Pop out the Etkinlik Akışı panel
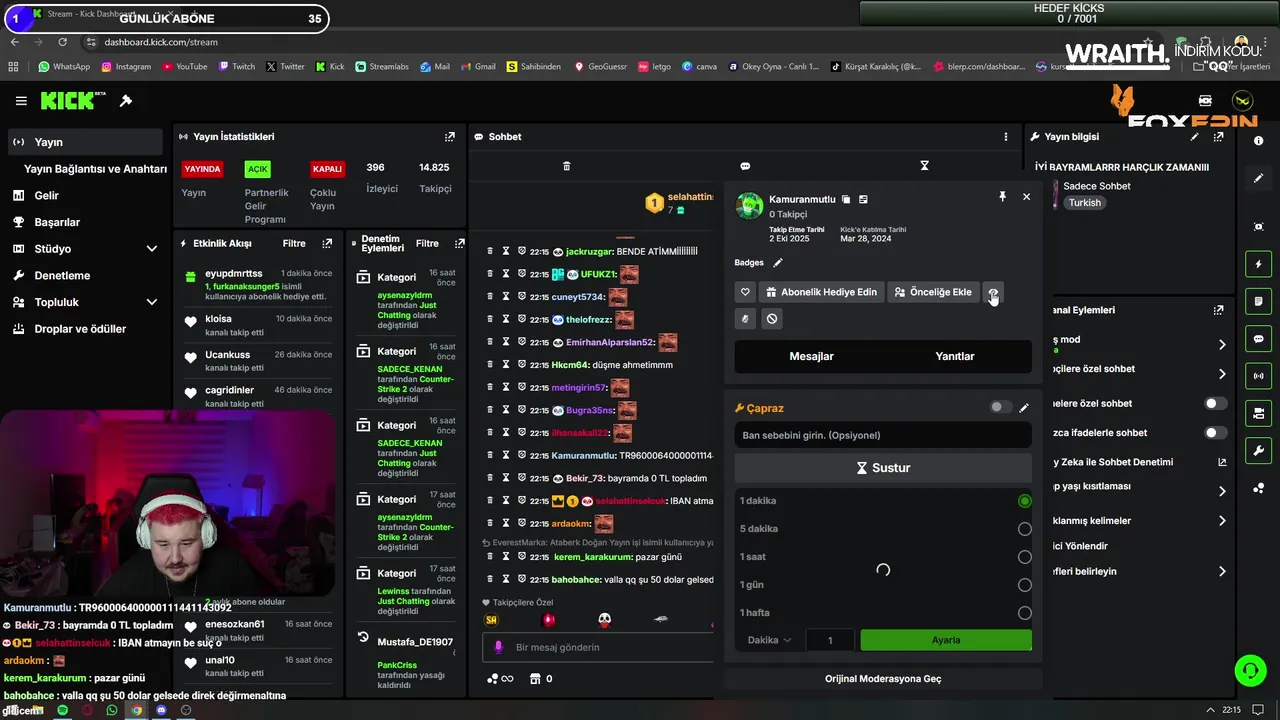Screen dimensions: 1280x720 click(327, 243)
